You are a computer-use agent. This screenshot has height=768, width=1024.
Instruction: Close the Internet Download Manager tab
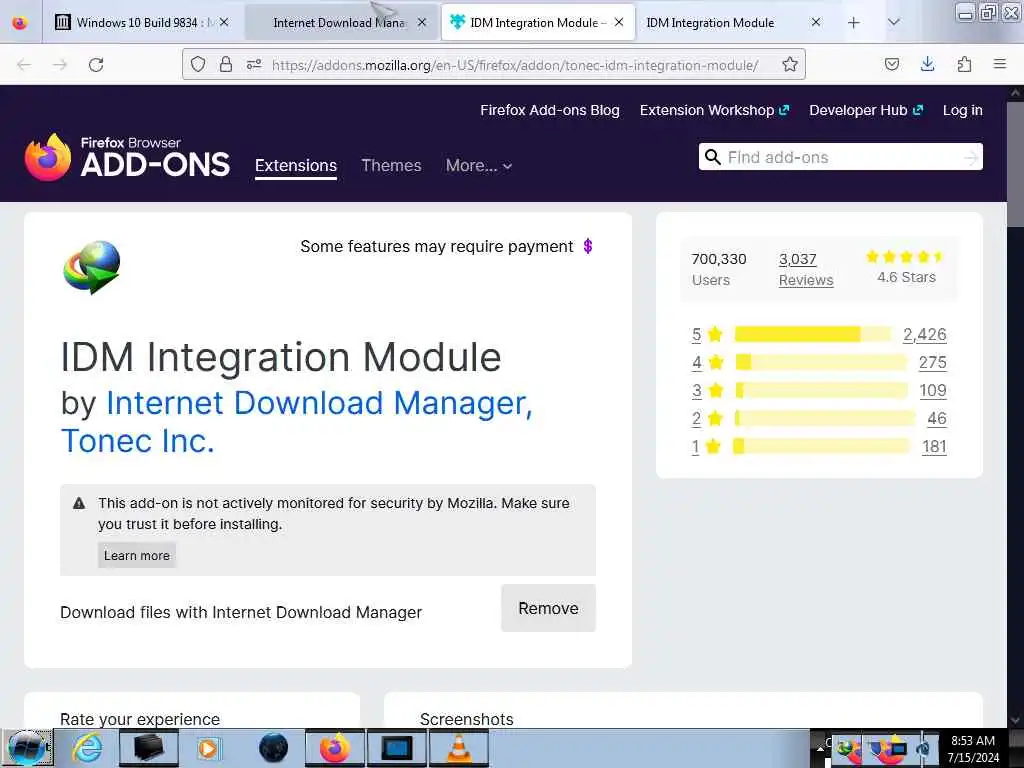(x=422, y=22)
